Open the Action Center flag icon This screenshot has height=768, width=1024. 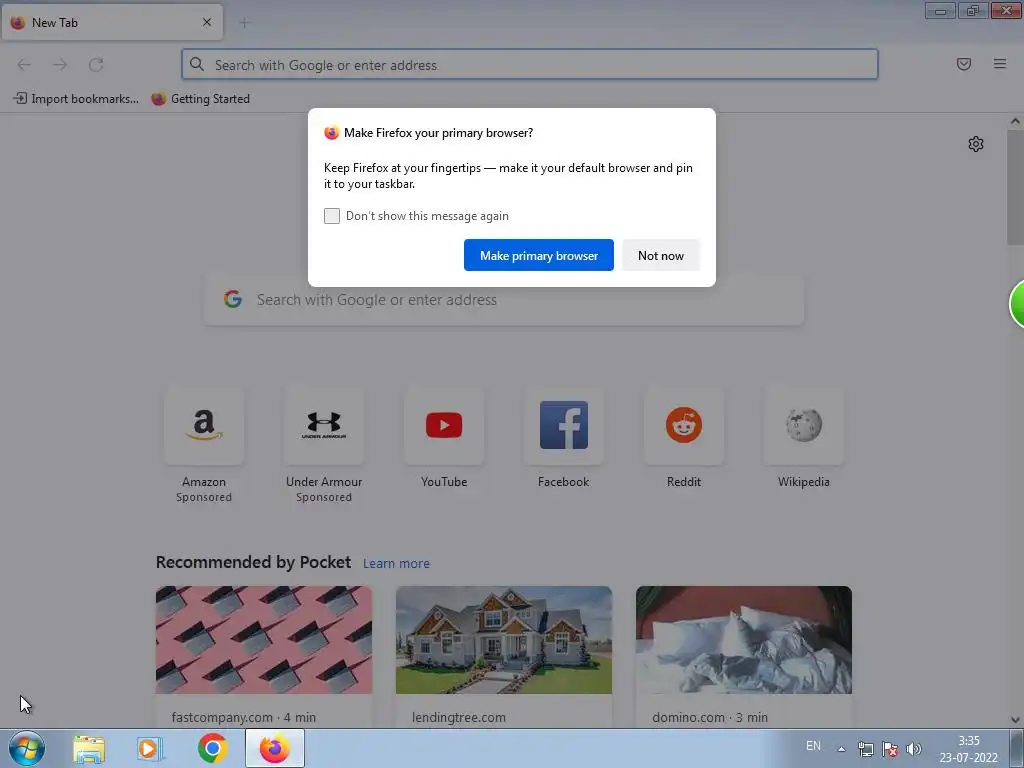(889, 749)
